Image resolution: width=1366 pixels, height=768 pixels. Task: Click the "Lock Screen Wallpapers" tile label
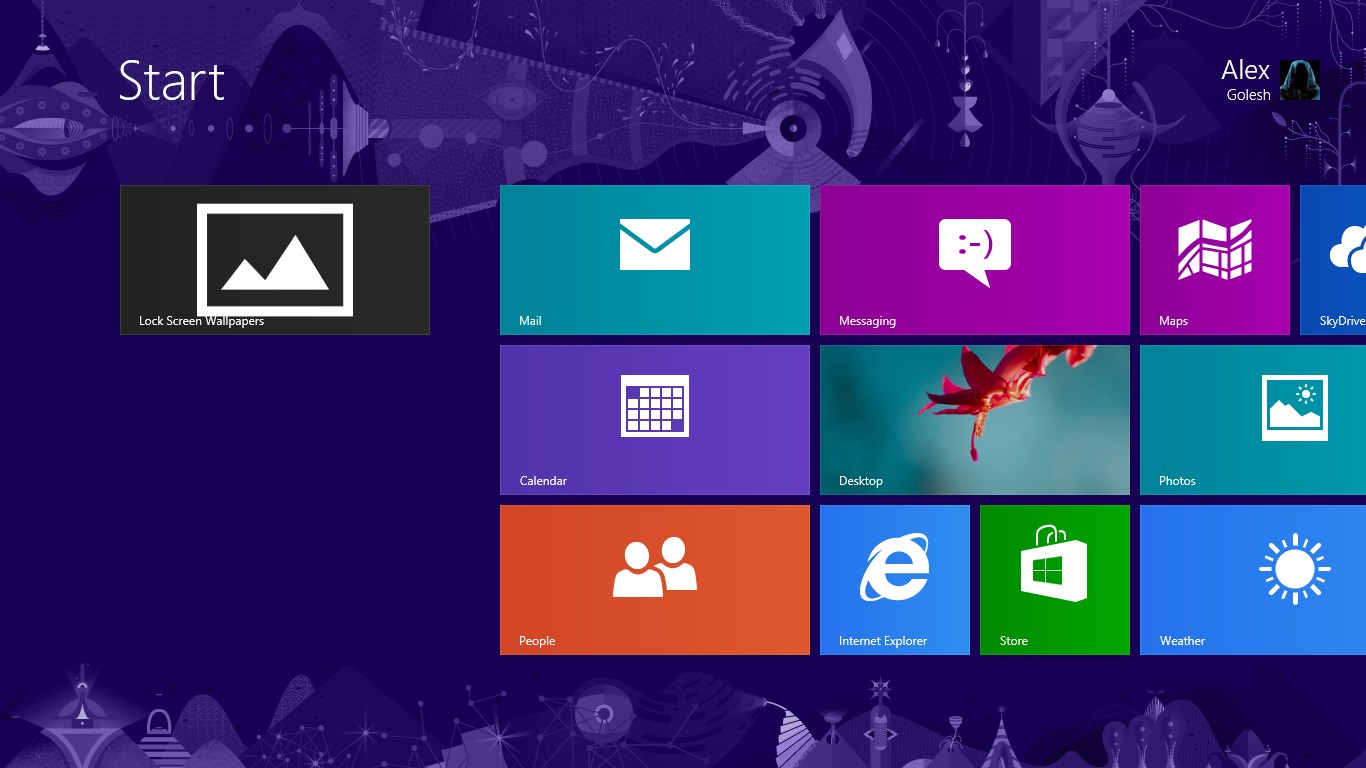pyautogui.click(x=201, y=321)
